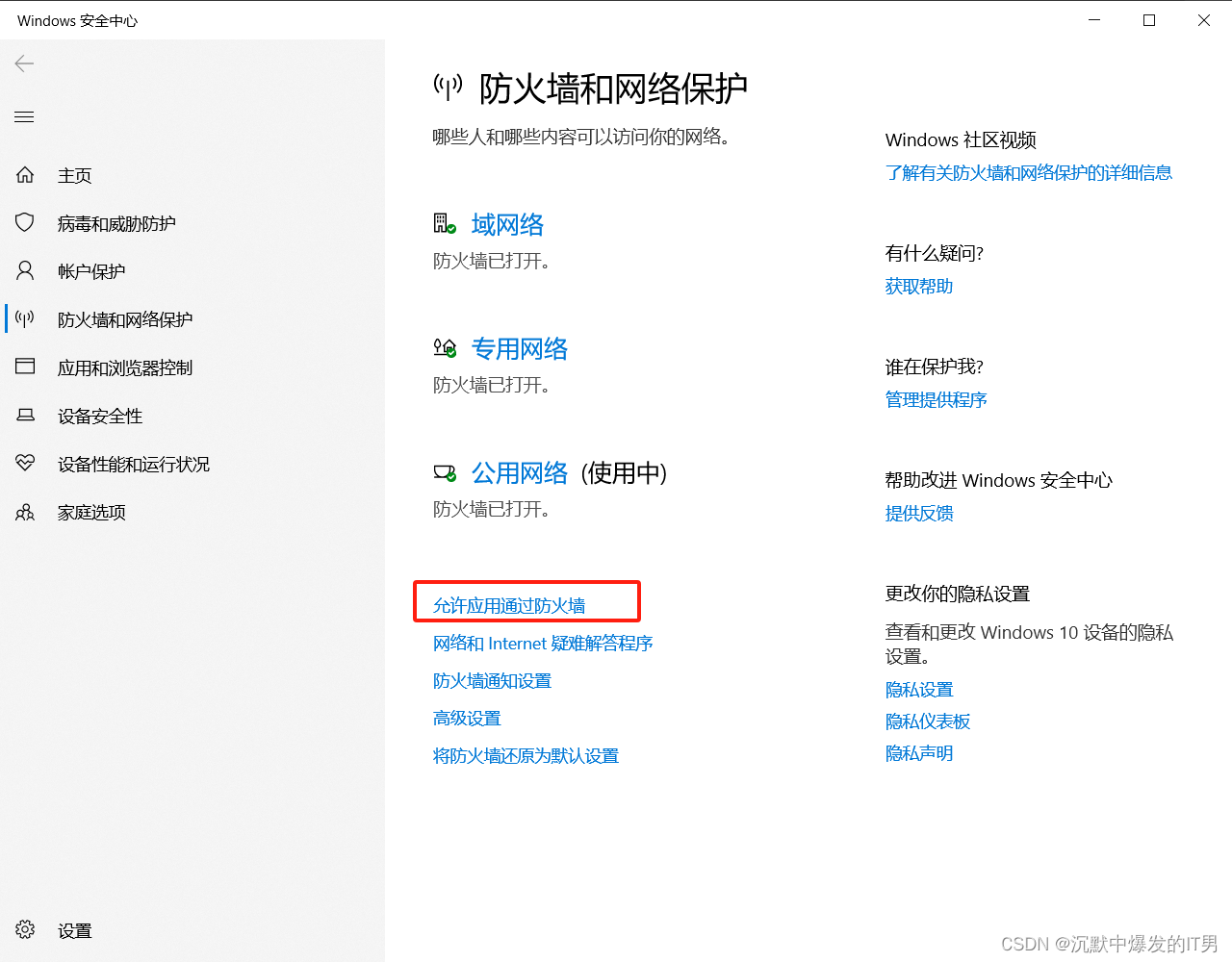Click the 防火墙和网络保护 page heading
The height and width of the screenshot is (962, 1232).
[613, 89]
